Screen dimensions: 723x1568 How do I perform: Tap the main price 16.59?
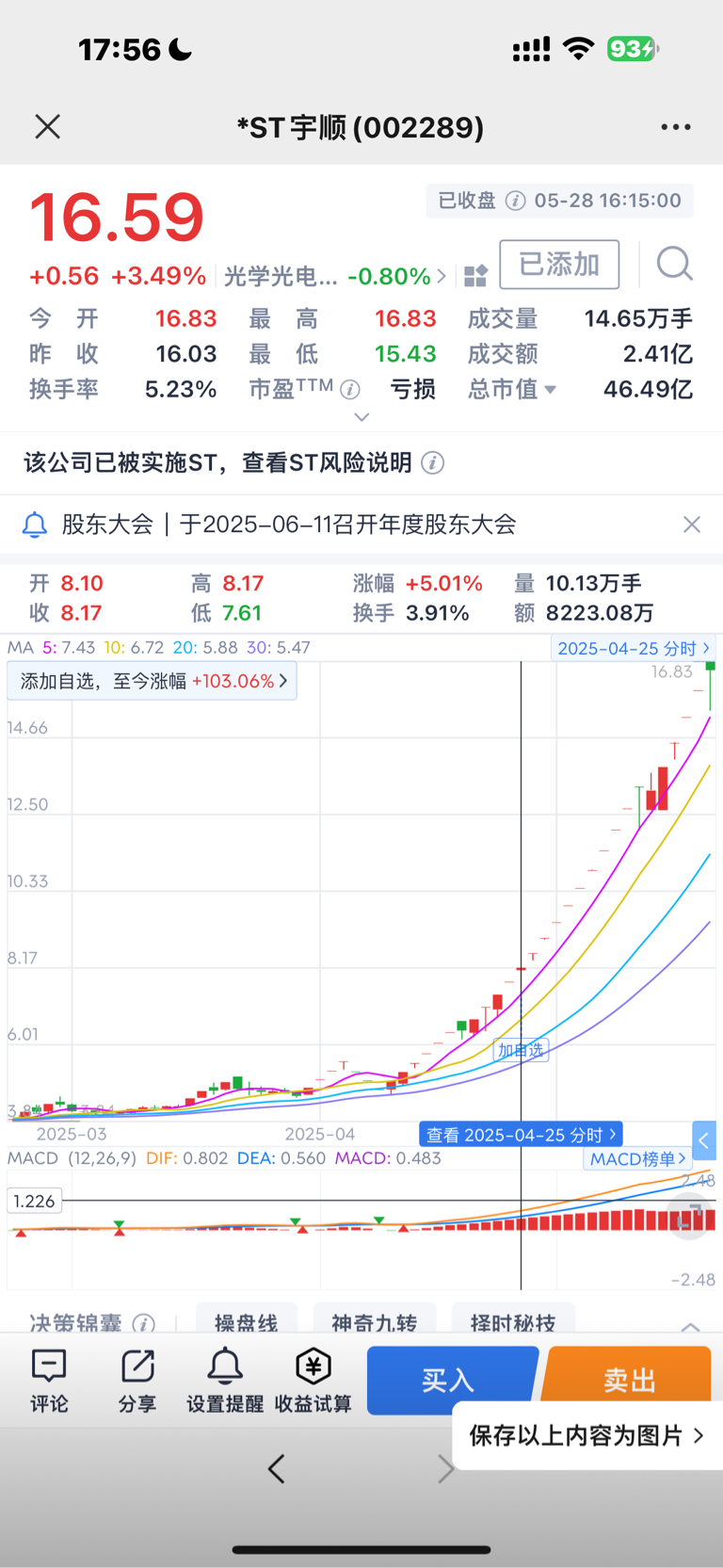coord(117,217)
